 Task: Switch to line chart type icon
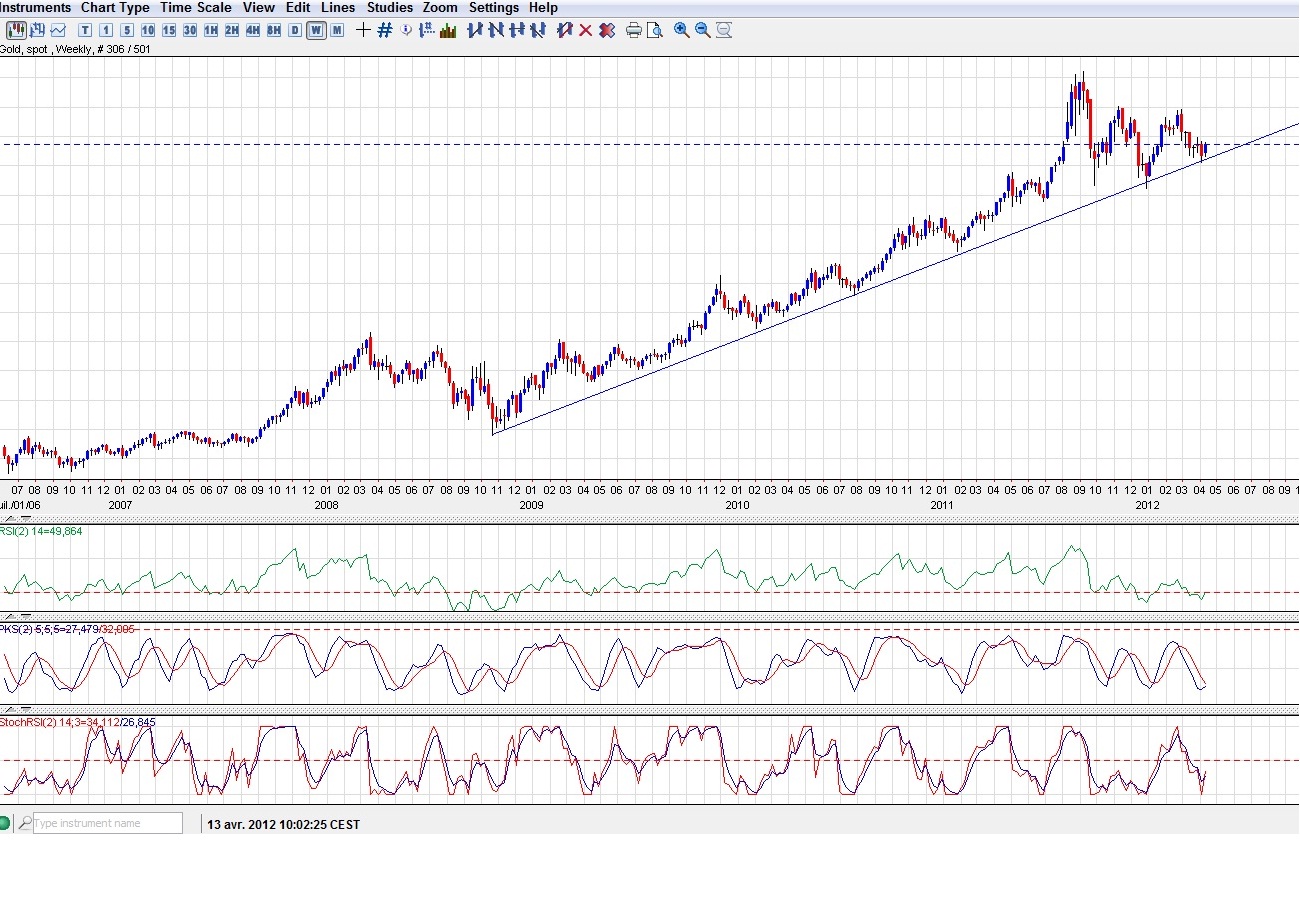click(x=58, y=30)
